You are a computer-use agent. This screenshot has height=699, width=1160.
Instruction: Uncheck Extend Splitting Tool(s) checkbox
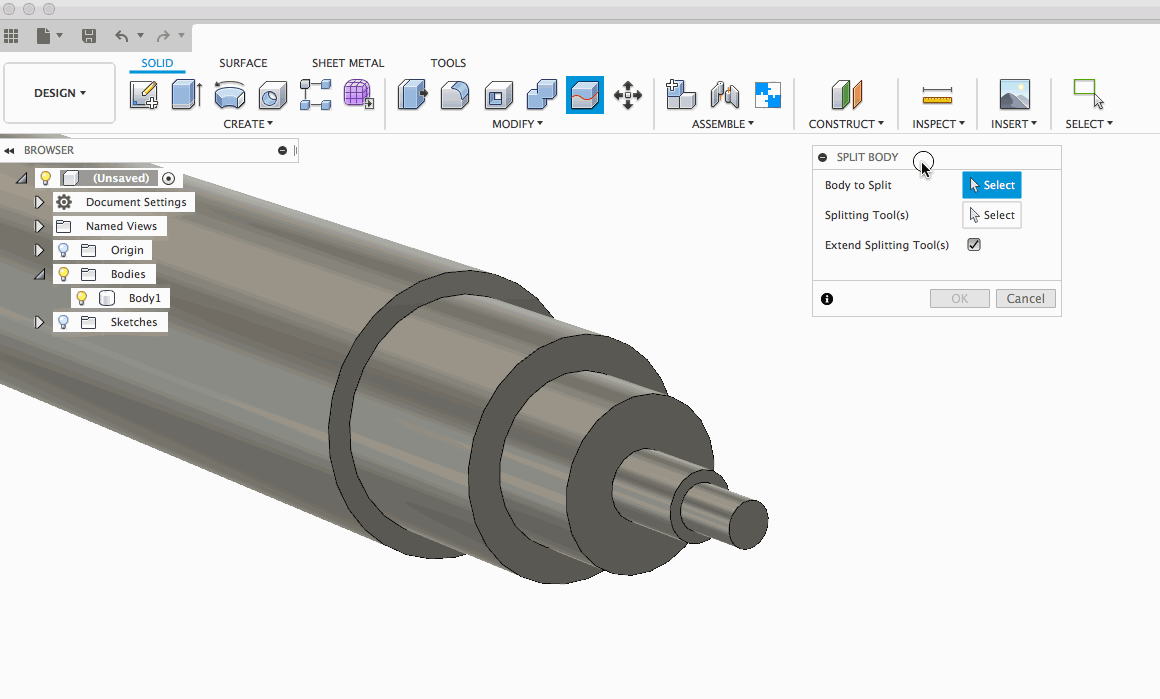click(974, 245)
